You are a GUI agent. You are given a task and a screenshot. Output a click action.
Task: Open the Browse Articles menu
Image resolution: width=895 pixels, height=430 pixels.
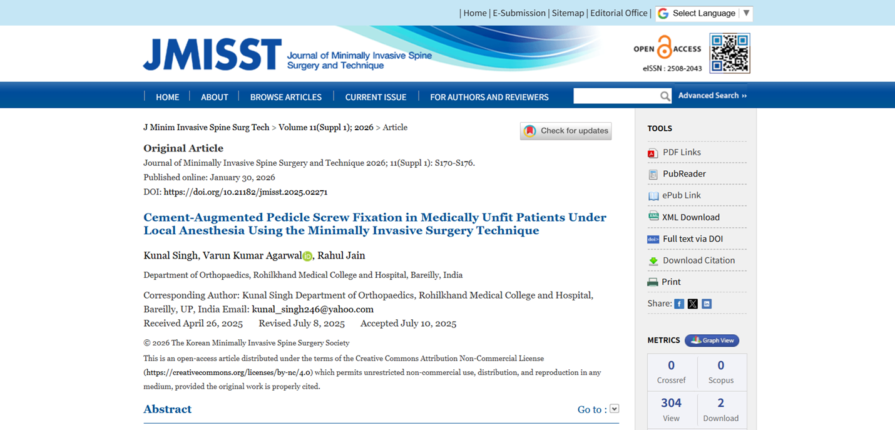pos(286,97)
